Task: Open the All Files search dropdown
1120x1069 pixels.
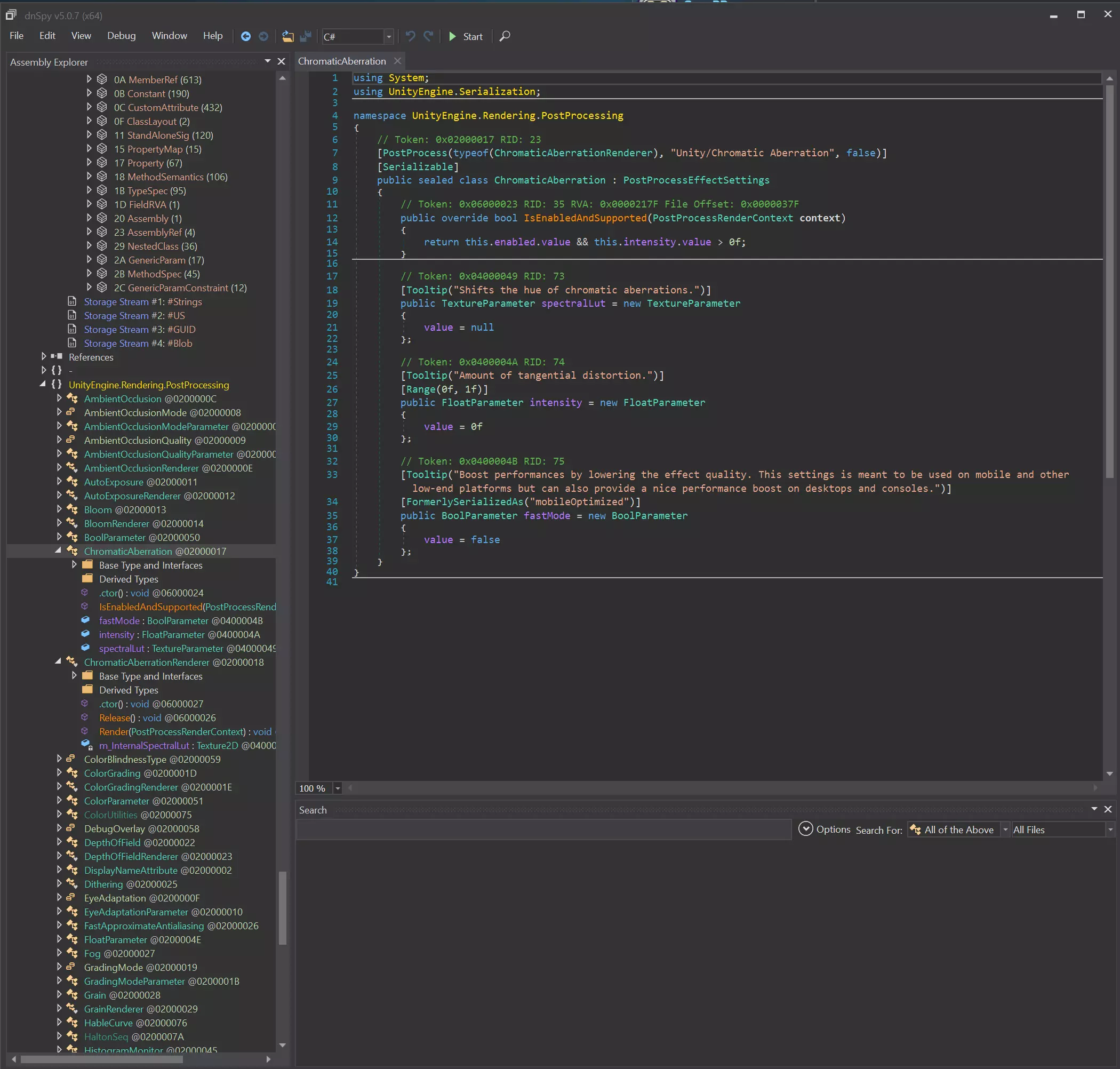Action: (1110, 829)
